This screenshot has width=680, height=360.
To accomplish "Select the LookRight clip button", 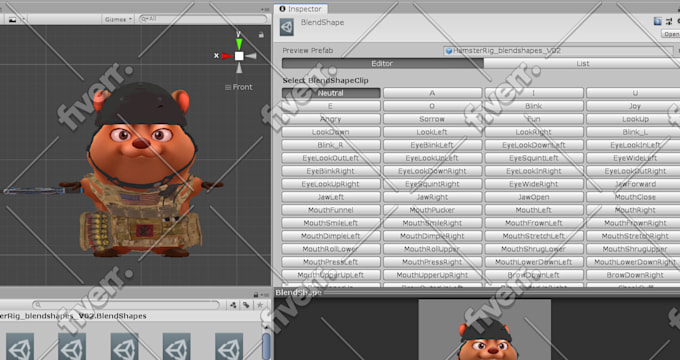I will (534, 132).
